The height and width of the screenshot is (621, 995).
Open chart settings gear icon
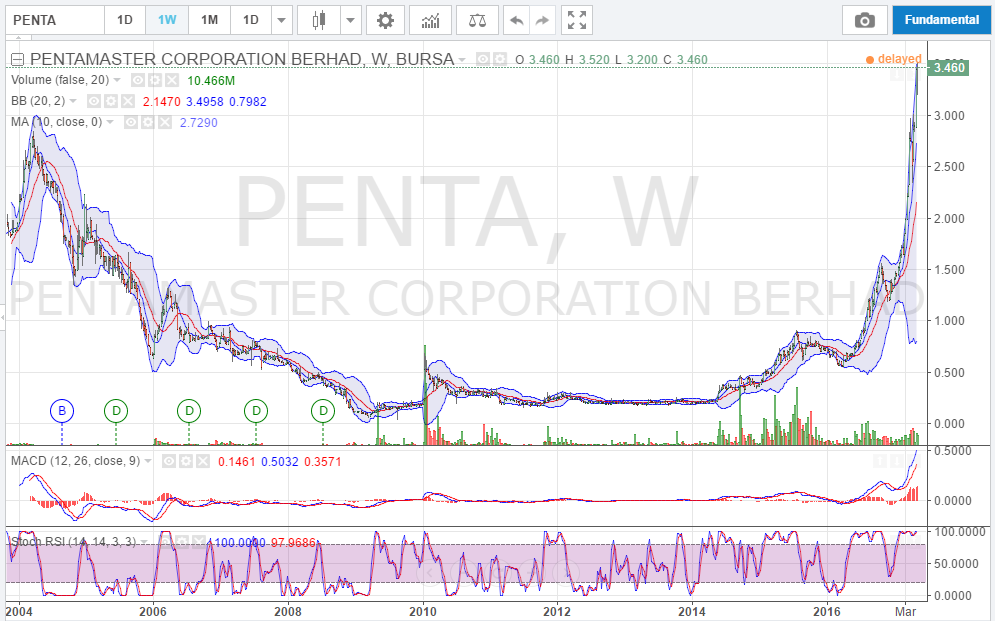(x=385, y=20)
